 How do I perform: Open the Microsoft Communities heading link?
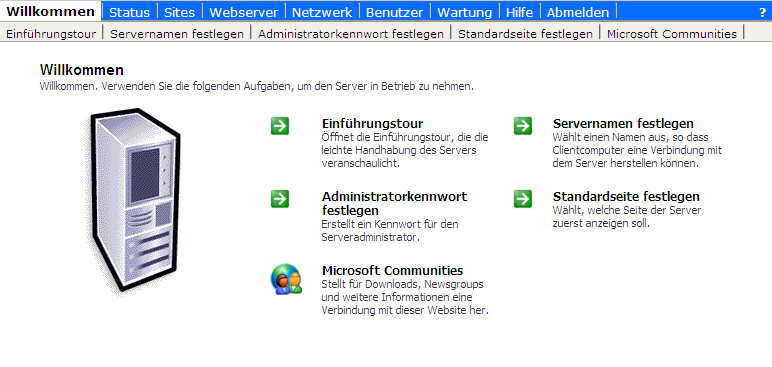tap(392, 270)
